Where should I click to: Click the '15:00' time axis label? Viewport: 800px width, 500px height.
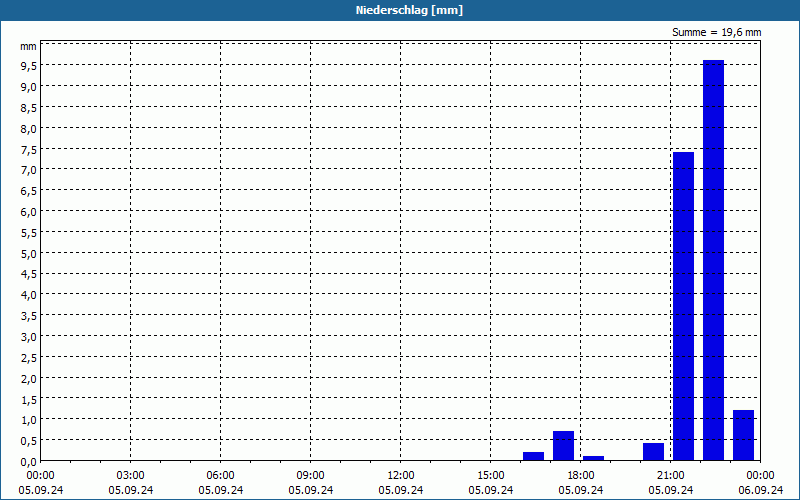(491, 475)
